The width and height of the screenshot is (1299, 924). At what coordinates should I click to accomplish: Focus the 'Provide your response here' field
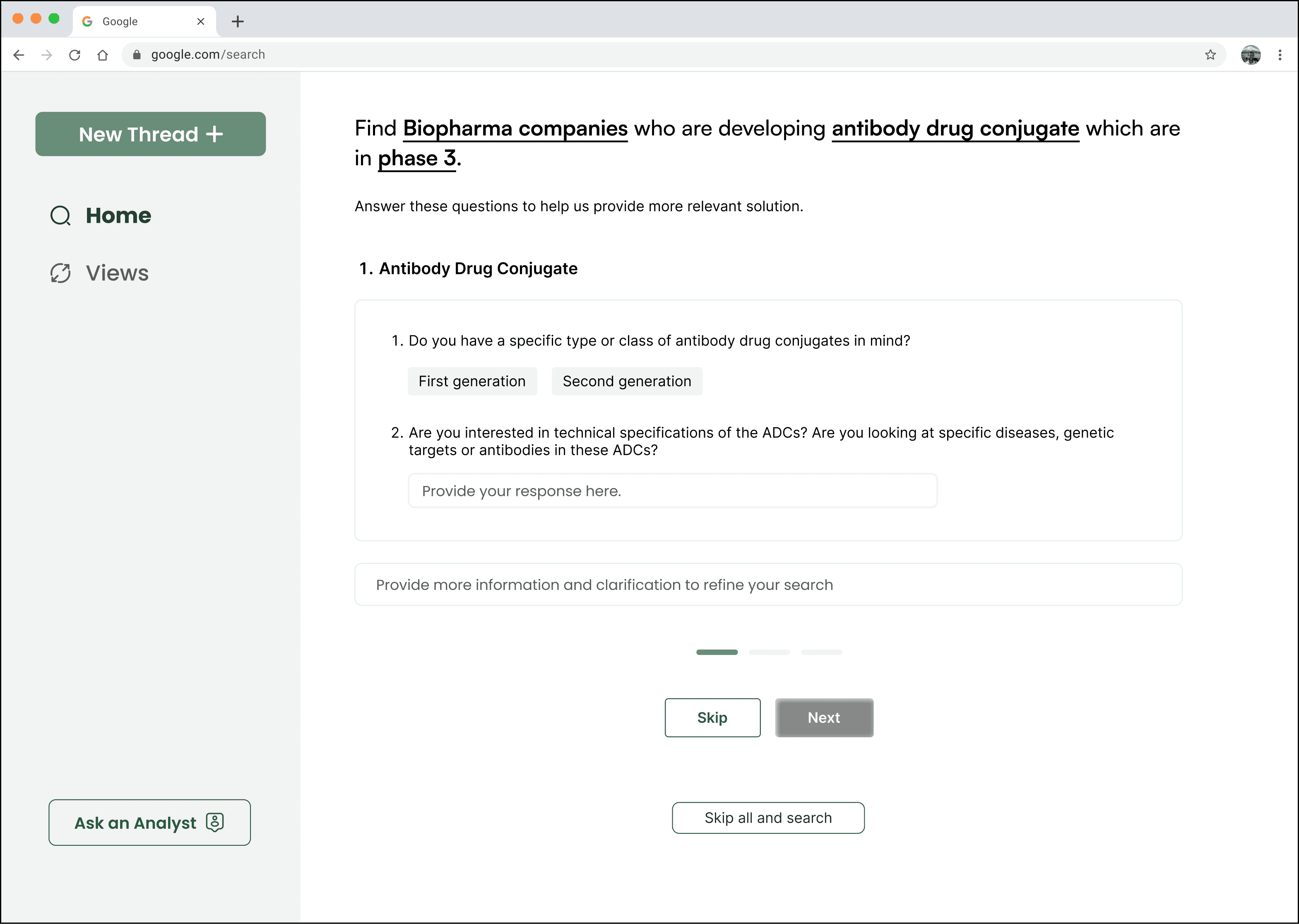(x=672, y=491)
